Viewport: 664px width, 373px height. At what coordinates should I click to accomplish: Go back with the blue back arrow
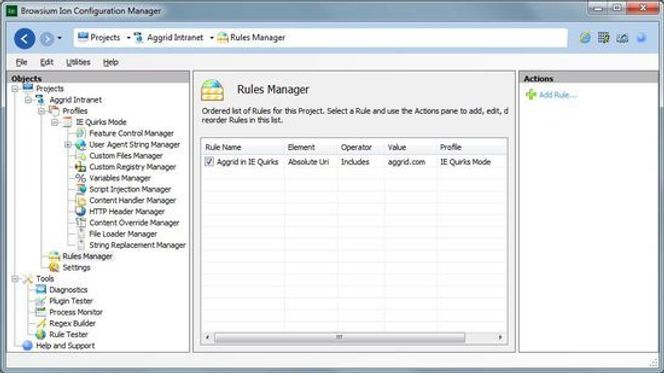tap(25, 39)
